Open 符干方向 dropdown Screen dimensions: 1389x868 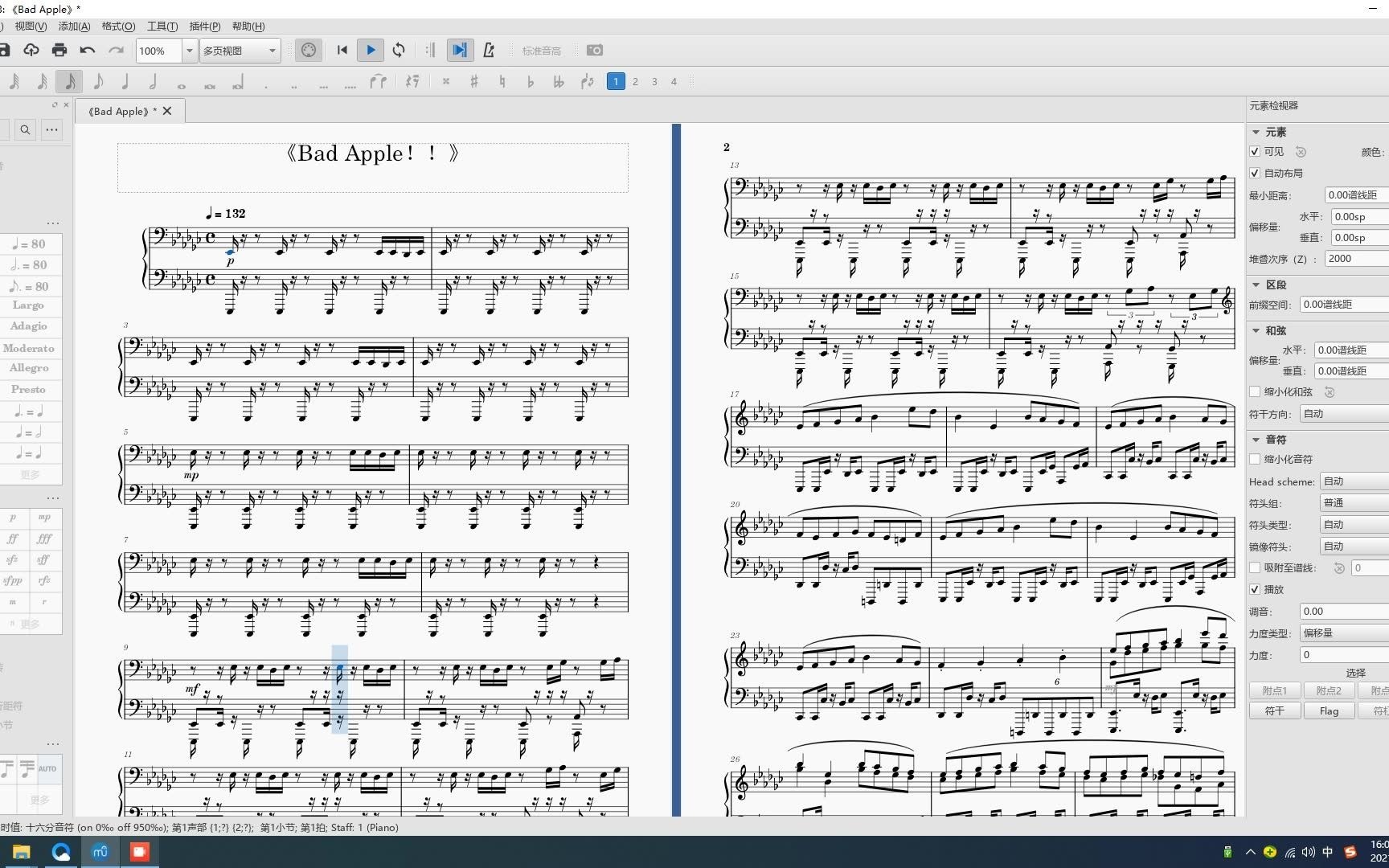click(x=1344, y=413)
